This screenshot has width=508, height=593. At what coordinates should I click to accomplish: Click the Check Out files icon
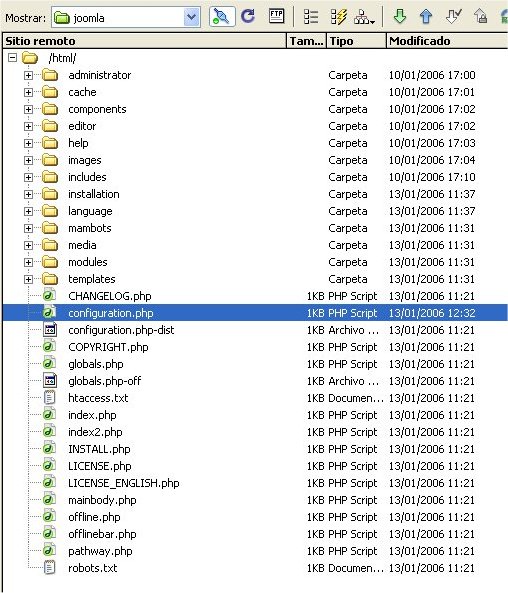point(453,17)
